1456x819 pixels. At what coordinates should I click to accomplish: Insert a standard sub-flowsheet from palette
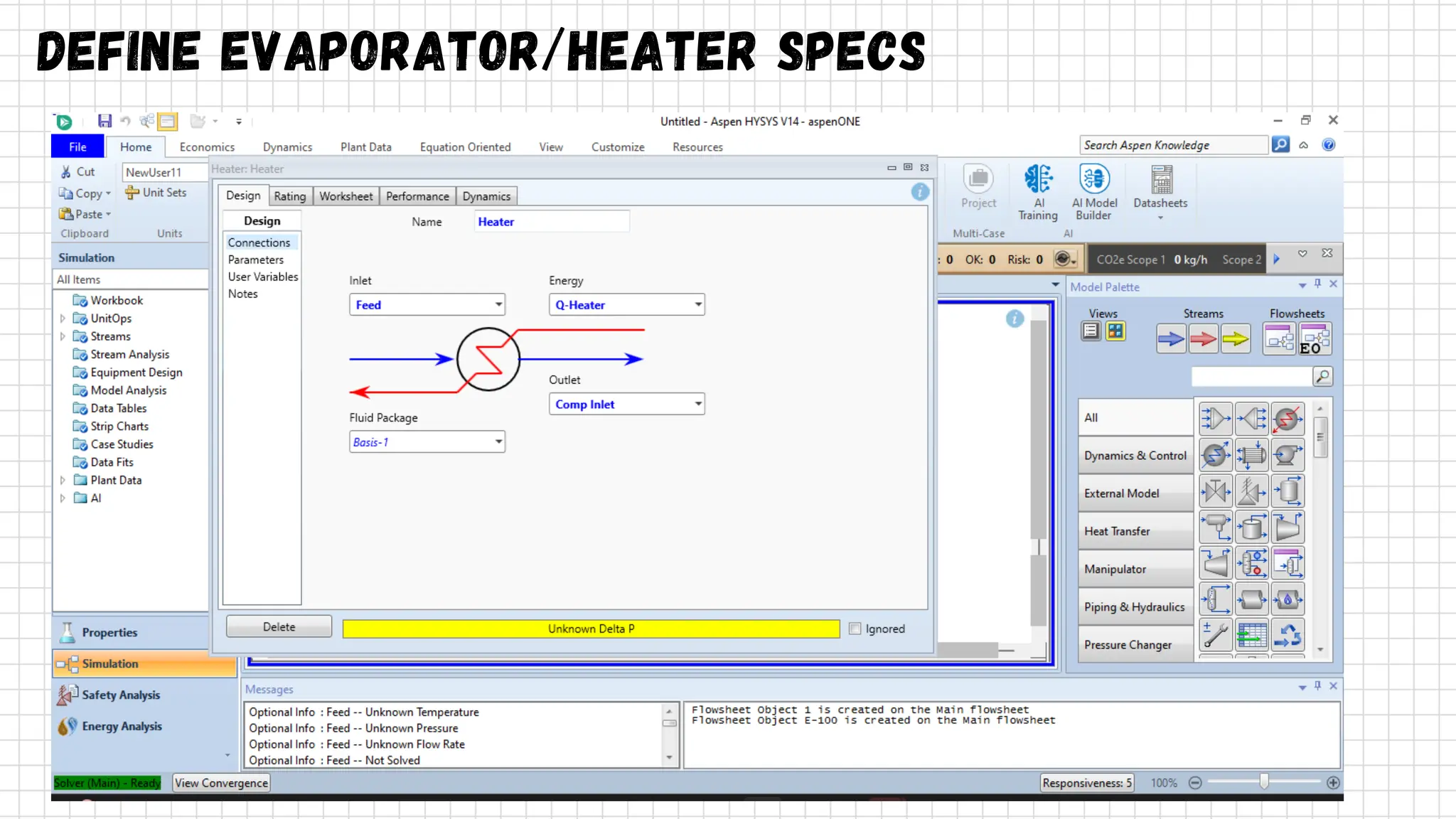click(x=1279, y=339)
